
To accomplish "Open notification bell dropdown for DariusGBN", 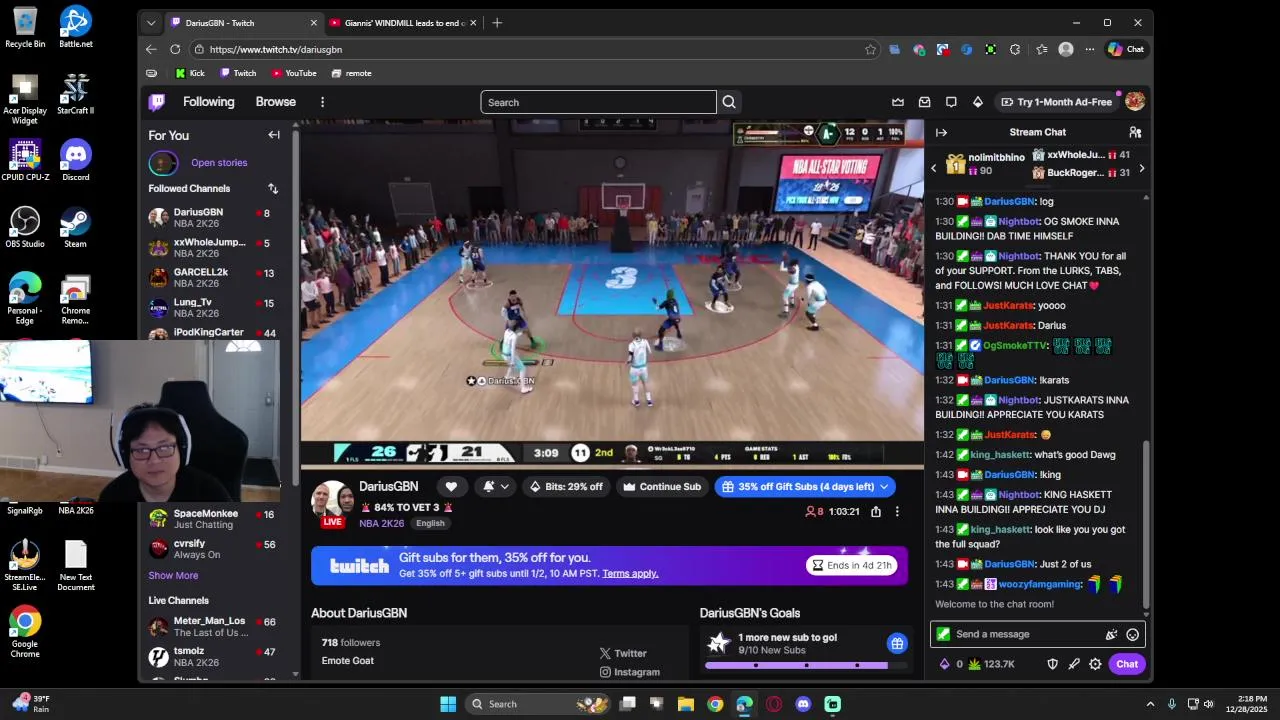I will (496, 487).
